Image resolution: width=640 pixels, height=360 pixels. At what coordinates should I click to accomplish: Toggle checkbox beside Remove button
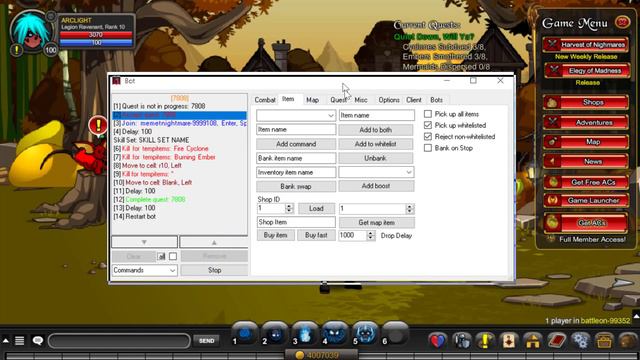pyautogui.click(x=173, y=256)
